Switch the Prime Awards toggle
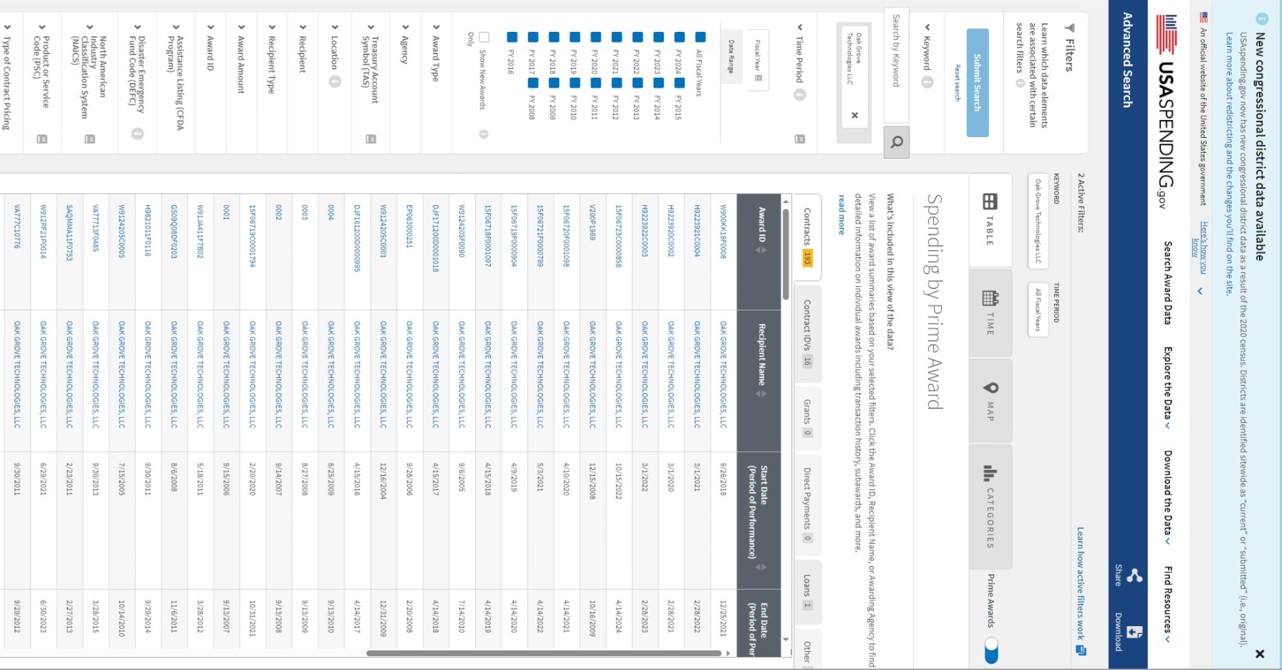The width and height of the screenshot is (1282, 670). coord(991,652)
